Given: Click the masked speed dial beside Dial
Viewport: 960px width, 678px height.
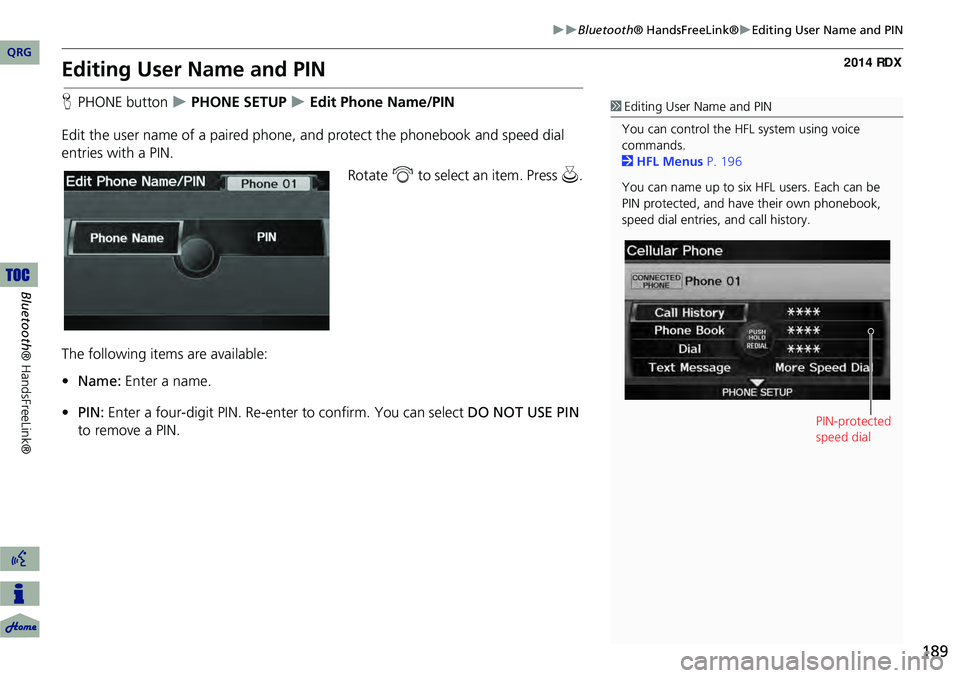Looking at the screenshot, I should tap(803, 349).
